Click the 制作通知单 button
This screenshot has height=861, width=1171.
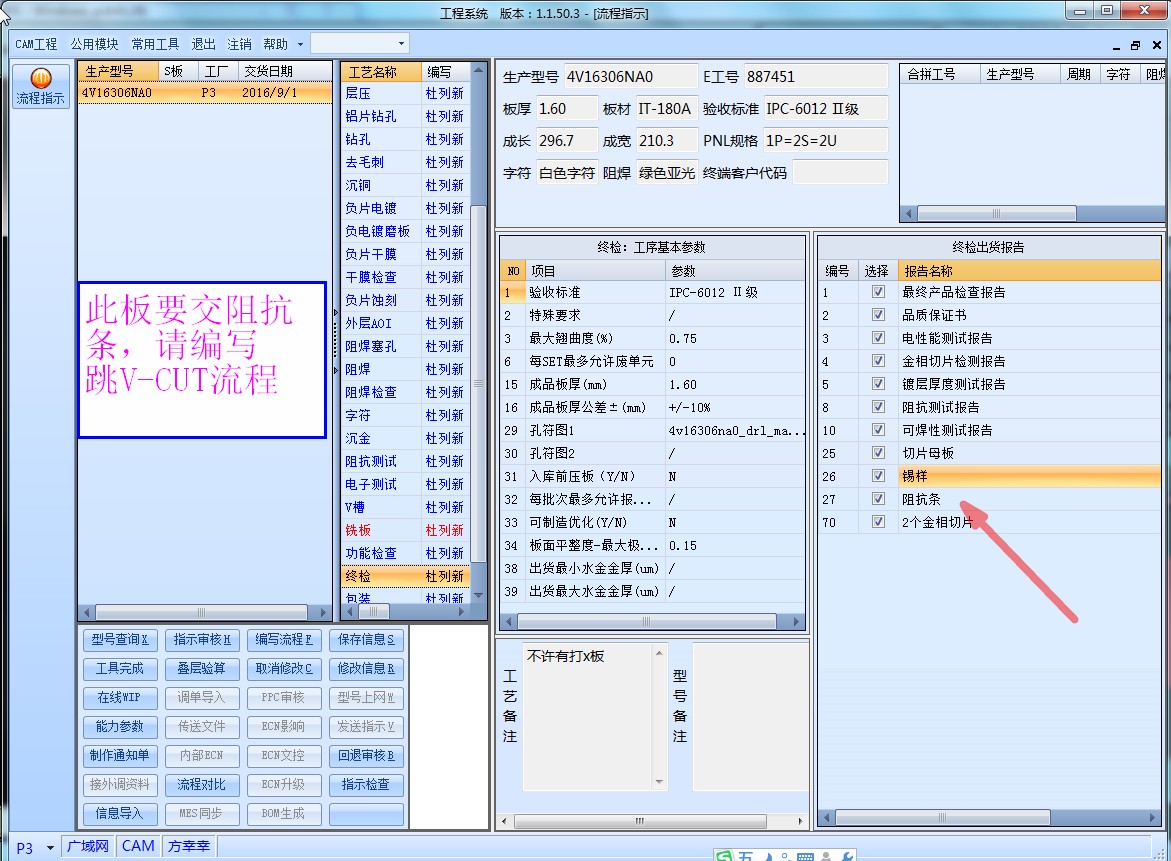(x=119, y=756)
